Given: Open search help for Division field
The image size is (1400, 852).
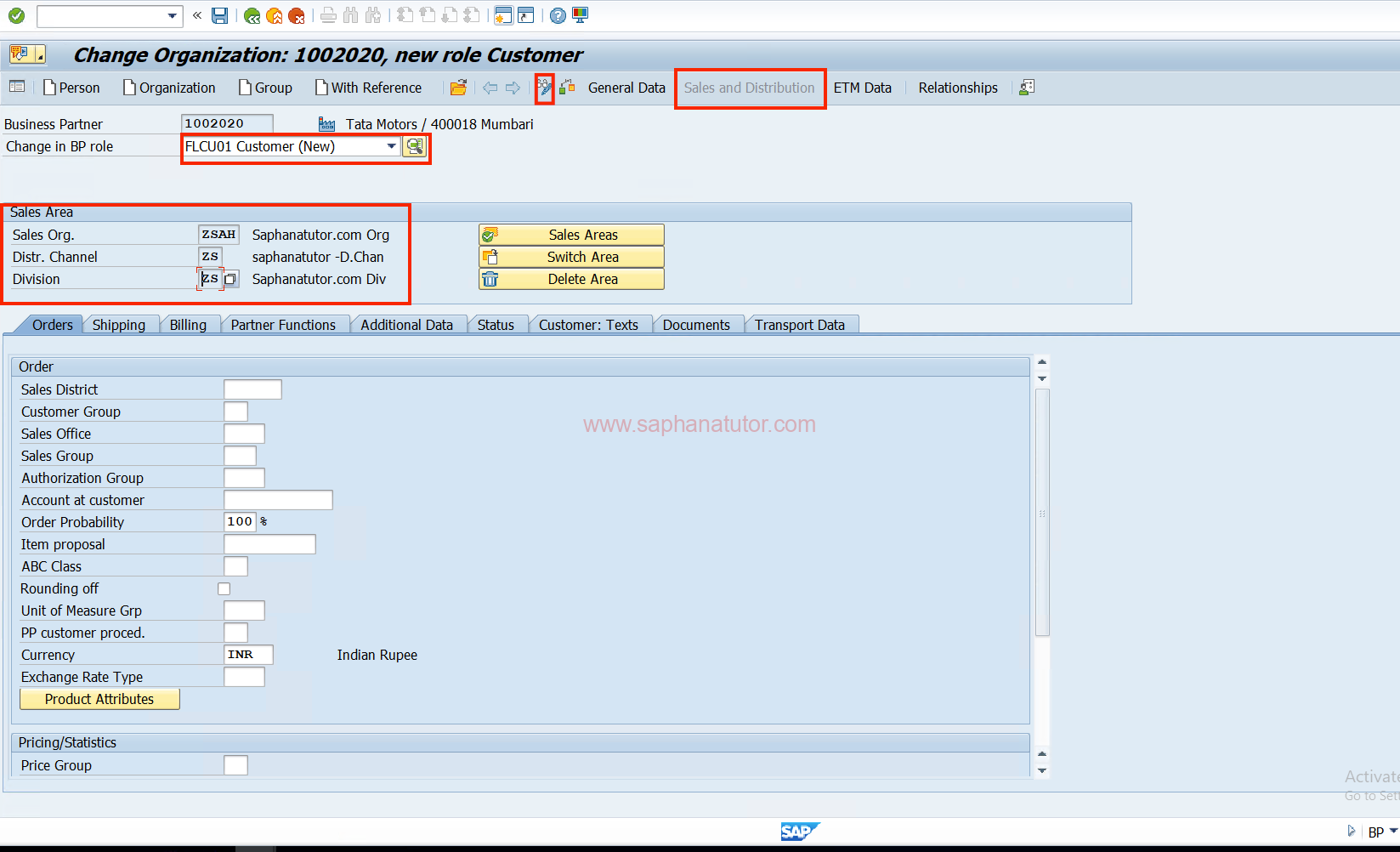Looking at the screenshot, I should 230,279.
